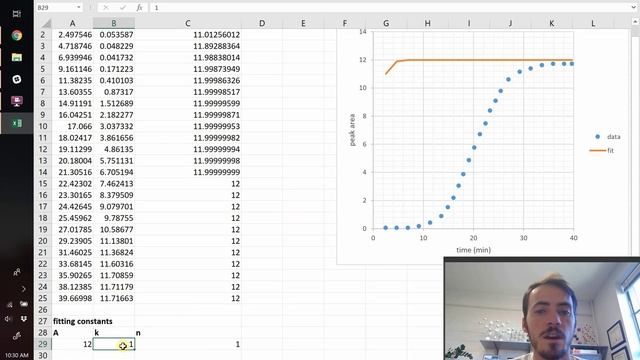Select column A header
Screen dimensions: 640x360
[72, 23]
